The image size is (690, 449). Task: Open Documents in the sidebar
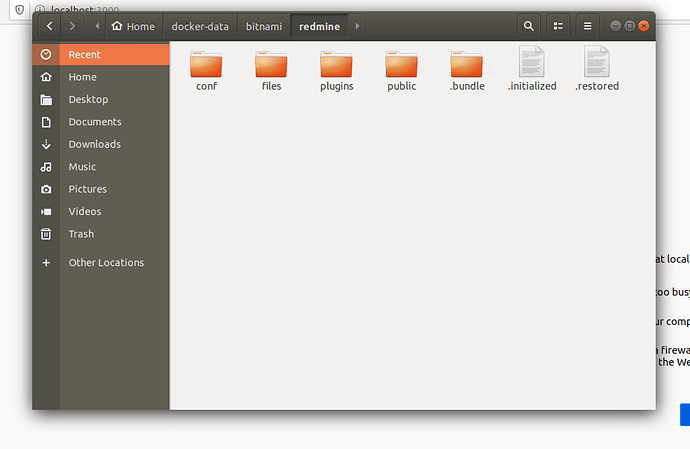[x=94, y=122]
